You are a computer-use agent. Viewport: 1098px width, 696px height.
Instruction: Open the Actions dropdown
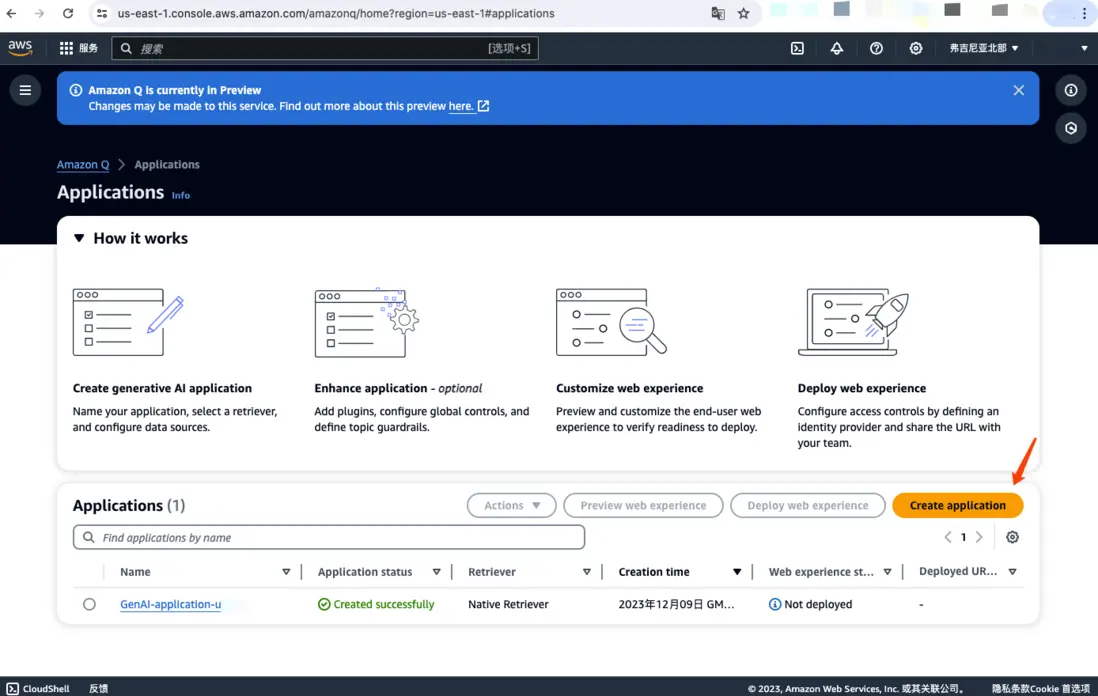pyautogui.click(x=512, y=506)
